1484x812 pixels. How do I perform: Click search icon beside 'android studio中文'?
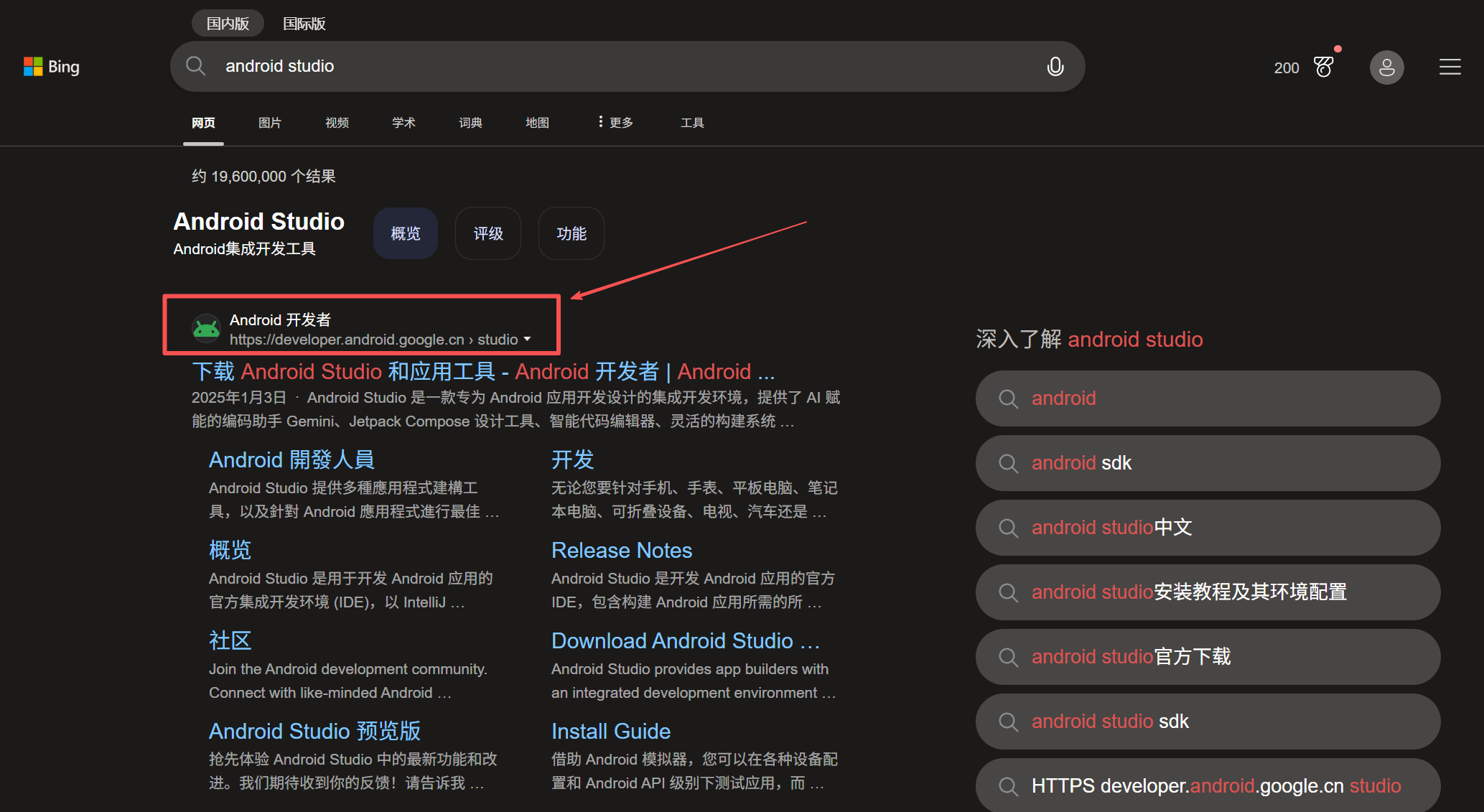(x=1008, y=528)
